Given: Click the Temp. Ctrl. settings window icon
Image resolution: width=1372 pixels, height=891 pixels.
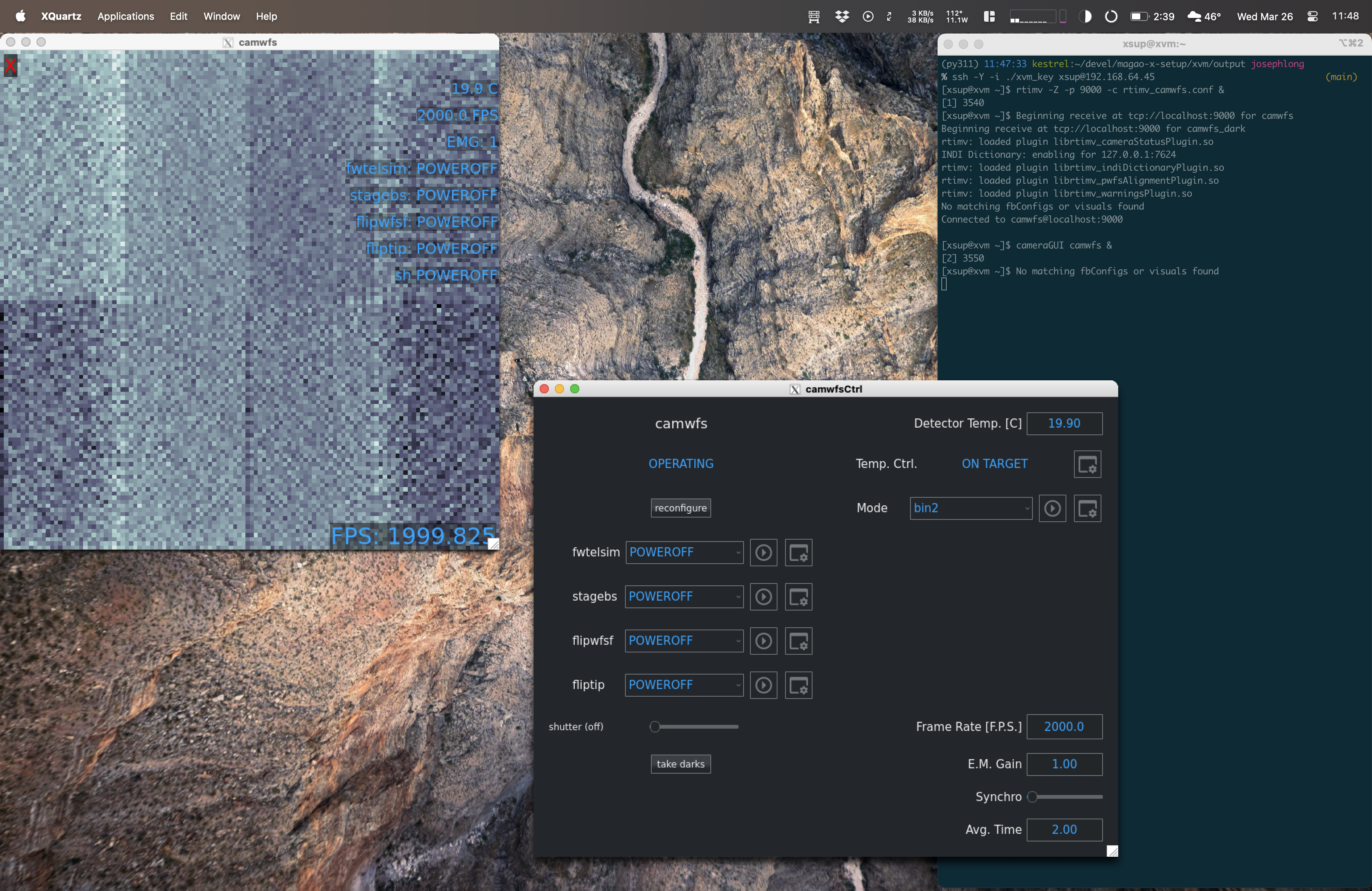Looking at the screenshot, I should tap(1087, 464).
